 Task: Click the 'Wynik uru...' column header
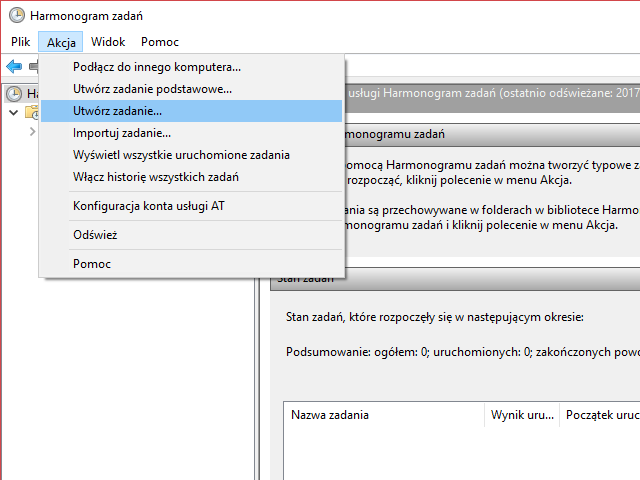pyautogui.click(x=522, y=414)
